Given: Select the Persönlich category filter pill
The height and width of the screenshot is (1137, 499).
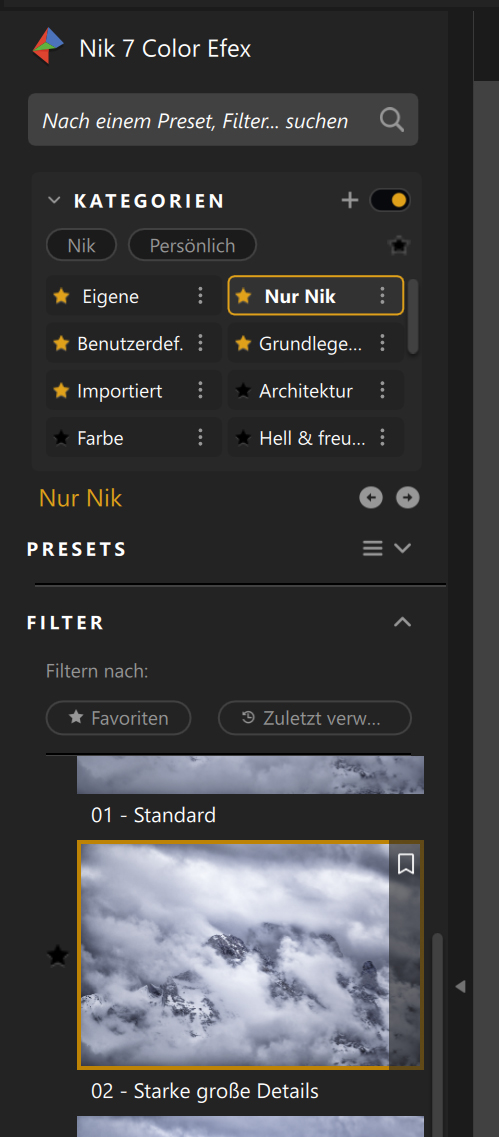Looking at the screenshot, I should point(192,245).
